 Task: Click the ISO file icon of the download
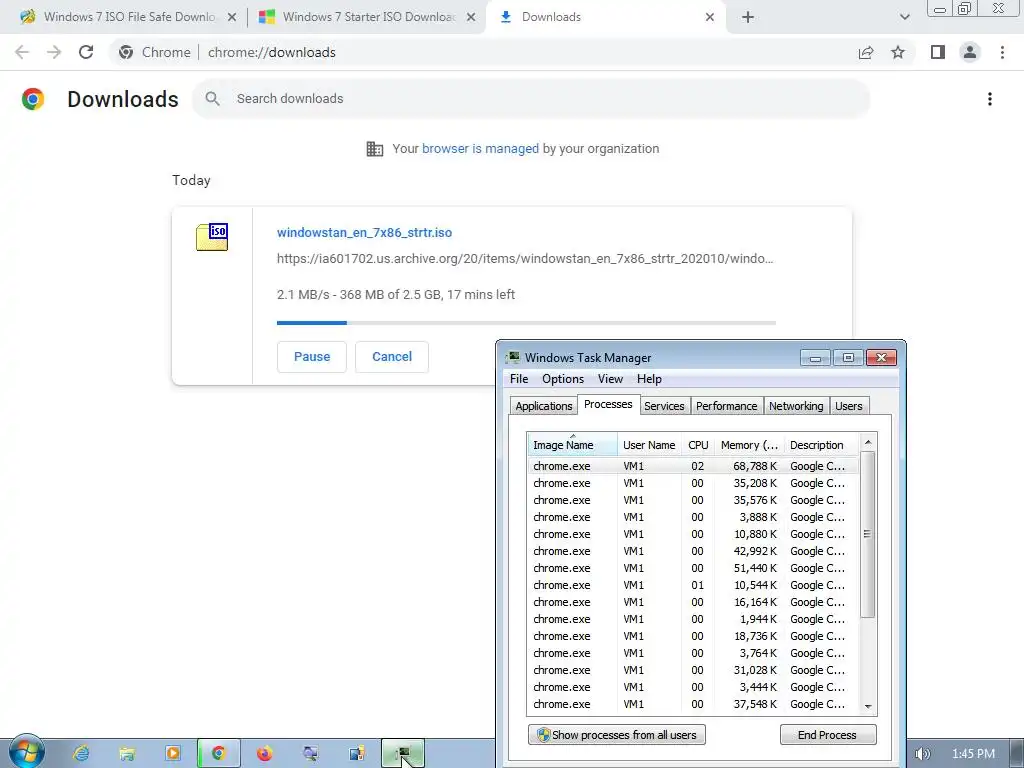212,236
